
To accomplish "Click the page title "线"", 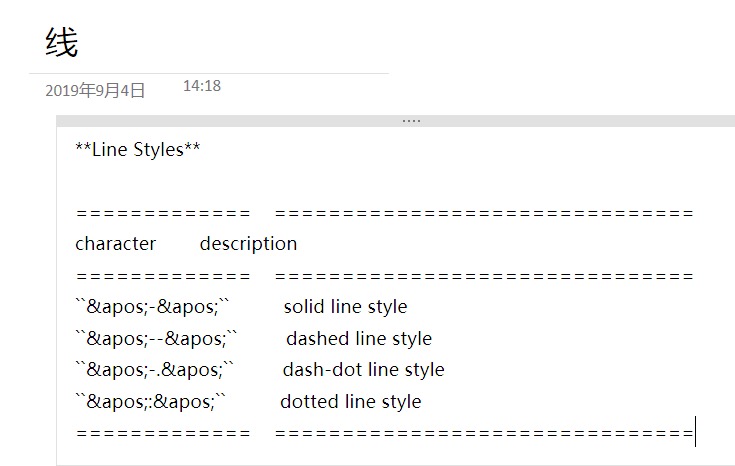I will point(62,42).
